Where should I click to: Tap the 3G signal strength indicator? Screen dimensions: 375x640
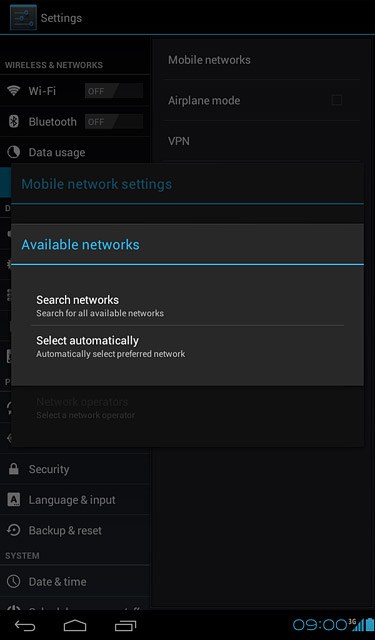[357, 624]
